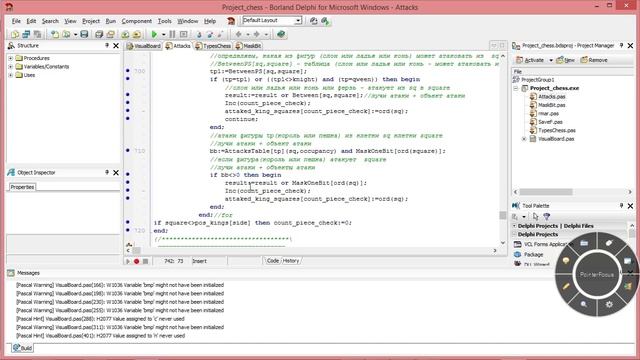Click the mouse icon on PointerFocus wheel

(609, 243)
